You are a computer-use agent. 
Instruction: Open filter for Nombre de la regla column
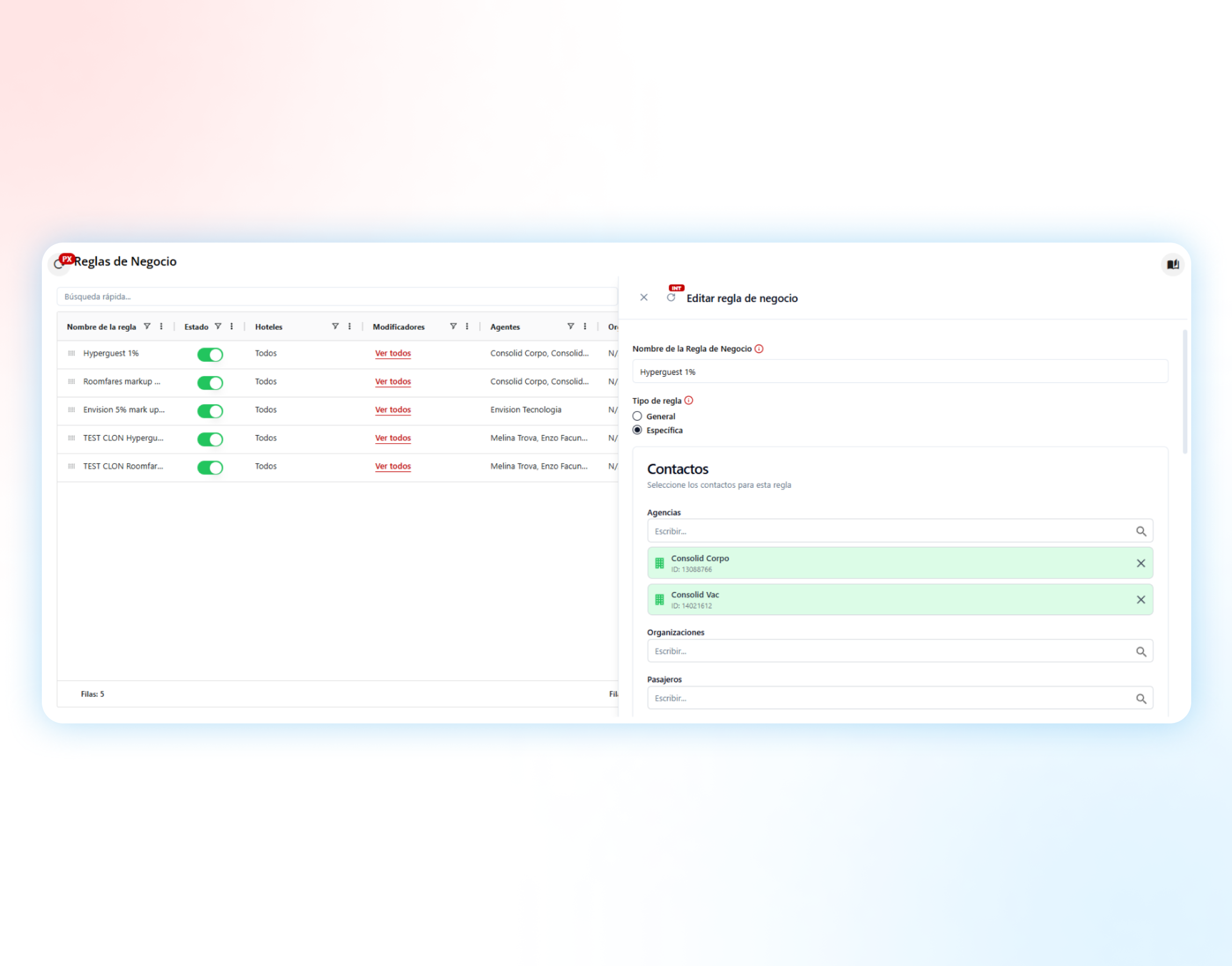pos(147,326)
